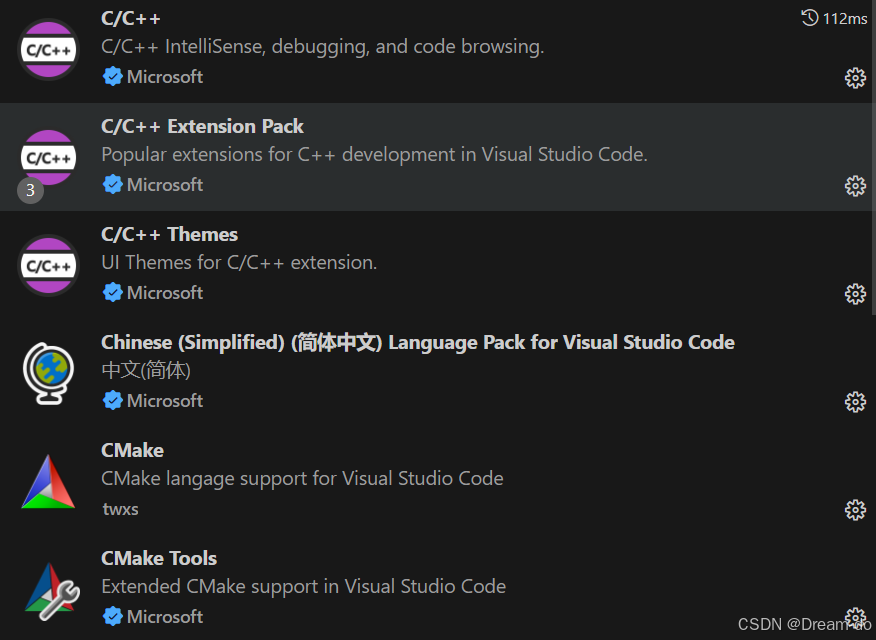Open Manage gear for C/C++ Extension Pack
The image size is (876, 640).
click(x=855, y=186)
